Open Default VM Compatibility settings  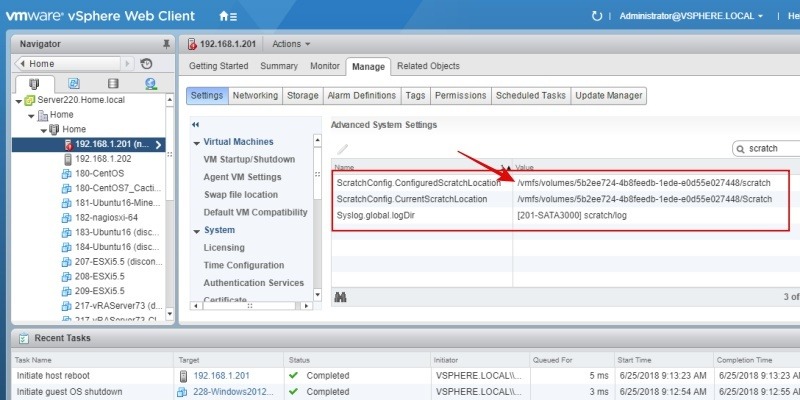point(255,212)
